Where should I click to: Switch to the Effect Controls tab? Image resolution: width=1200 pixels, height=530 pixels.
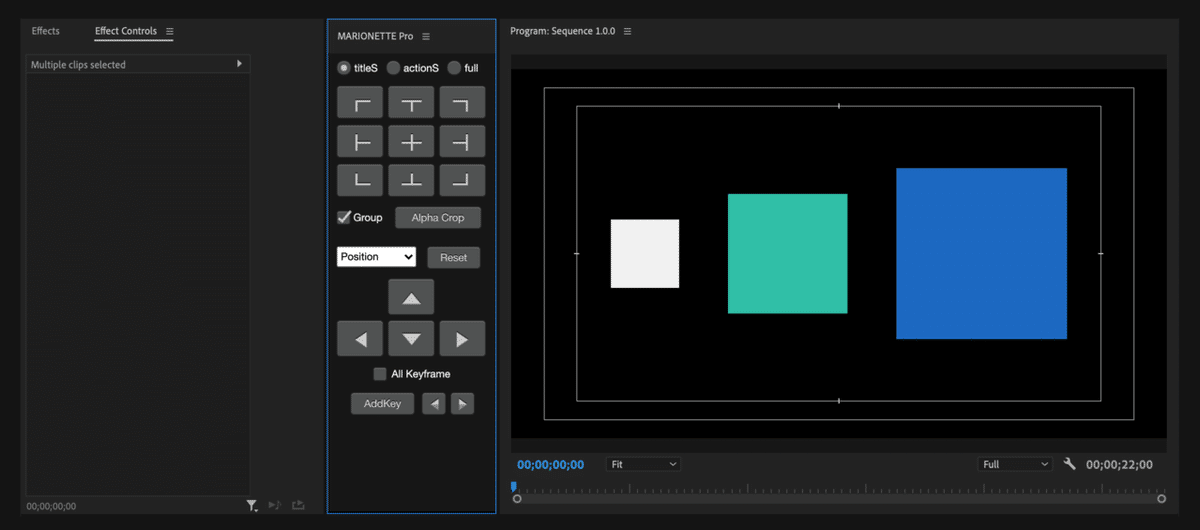coord(126,31)
